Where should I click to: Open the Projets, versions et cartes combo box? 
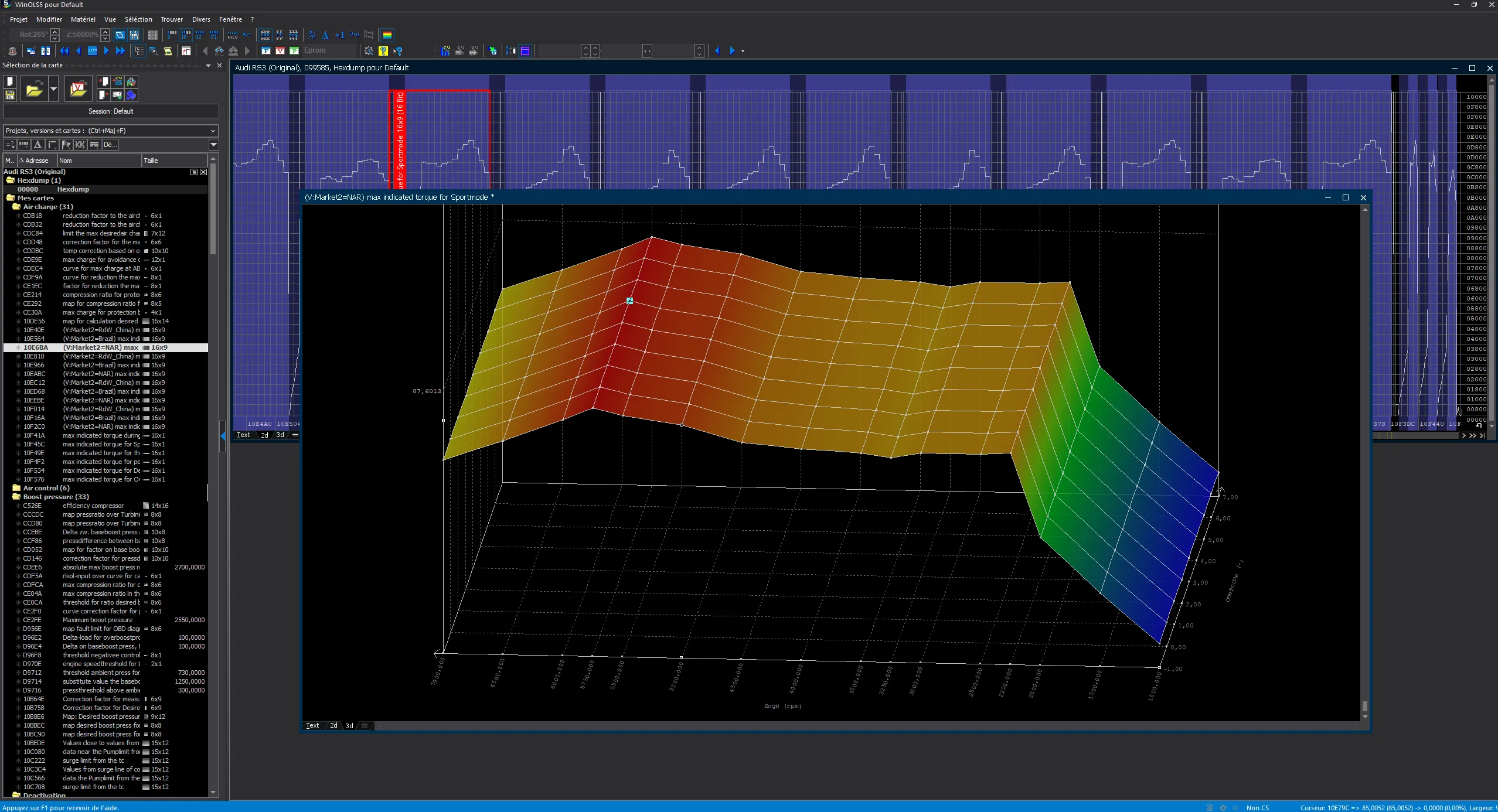[111, 131]
